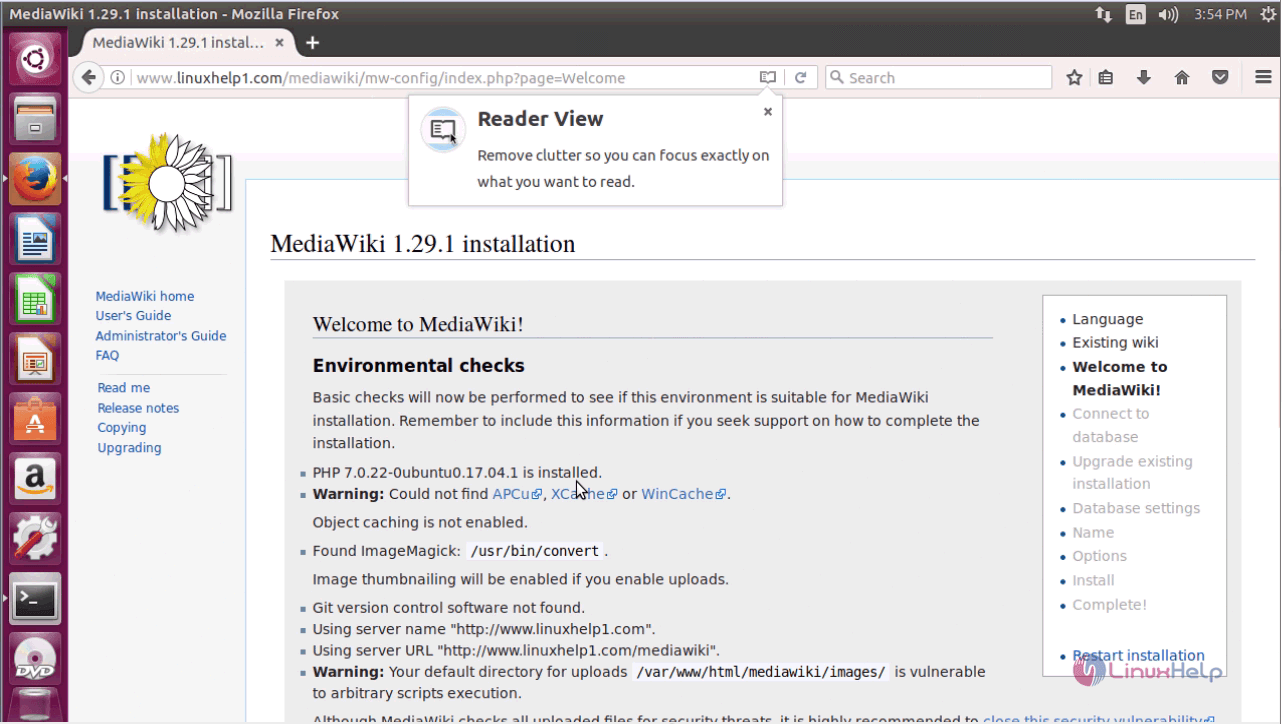Click Welcome to MediaWiki! current step
This screenshot has height=724, width=1282.
click(x=1120, y=378)
